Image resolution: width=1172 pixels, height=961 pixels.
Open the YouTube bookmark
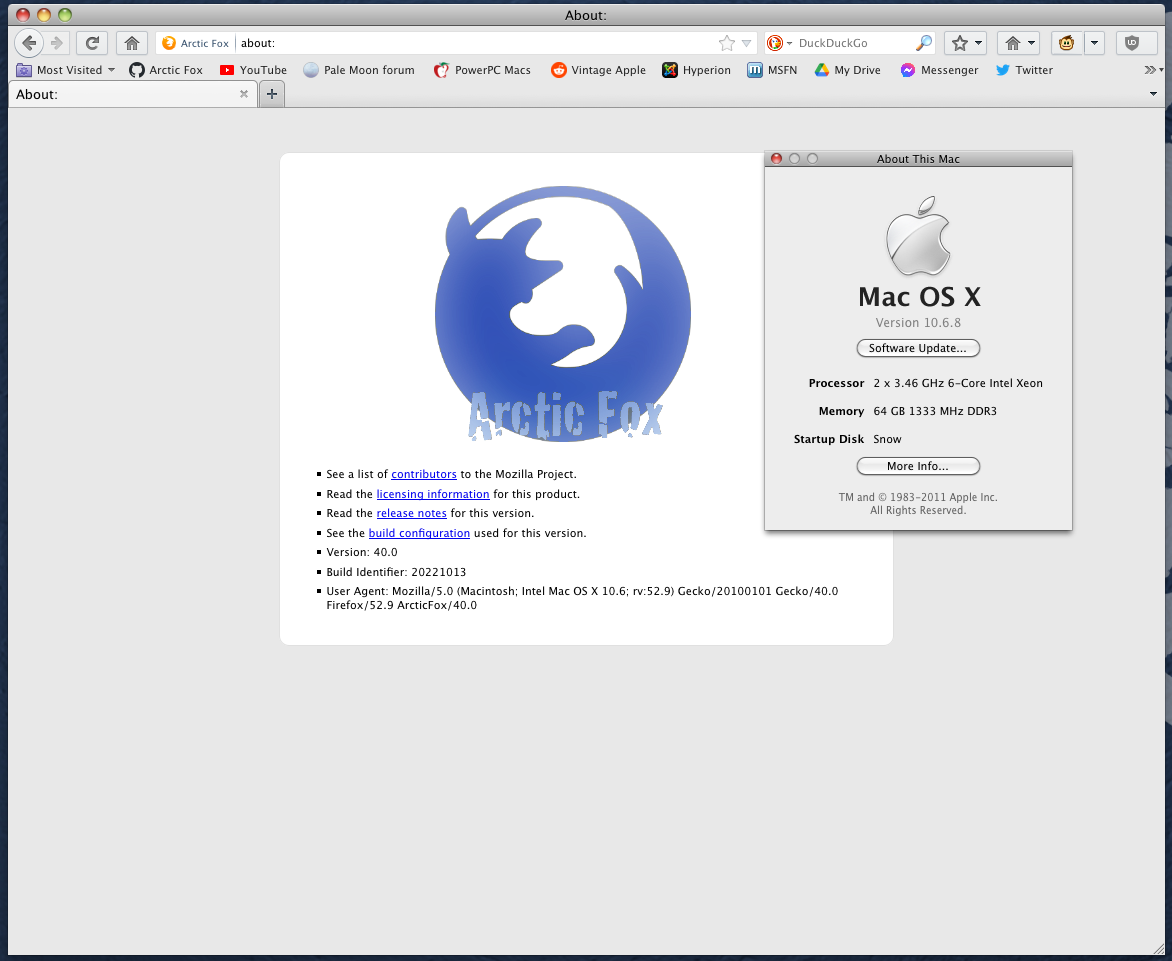pos(253,70)
